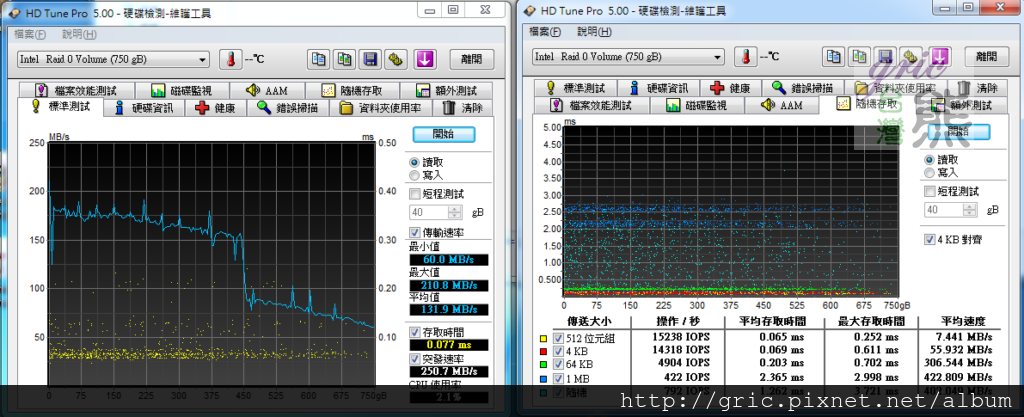Open 檔案 menu in right window
1024x417 pixels.
tap(545, 31)
